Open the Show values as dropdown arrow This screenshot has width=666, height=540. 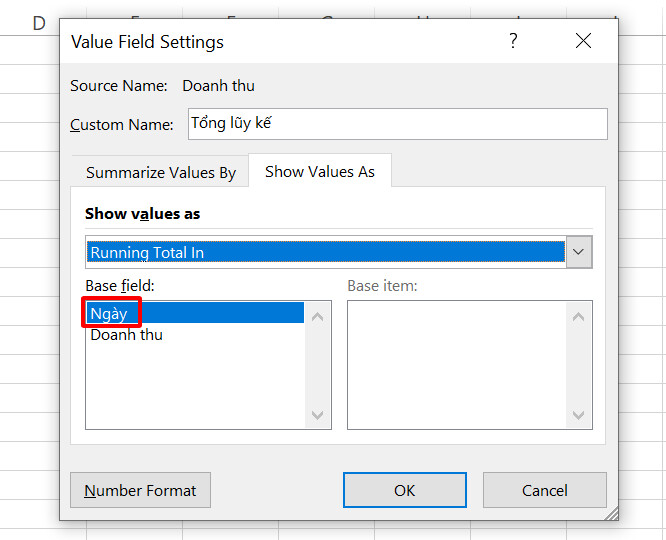579,252
